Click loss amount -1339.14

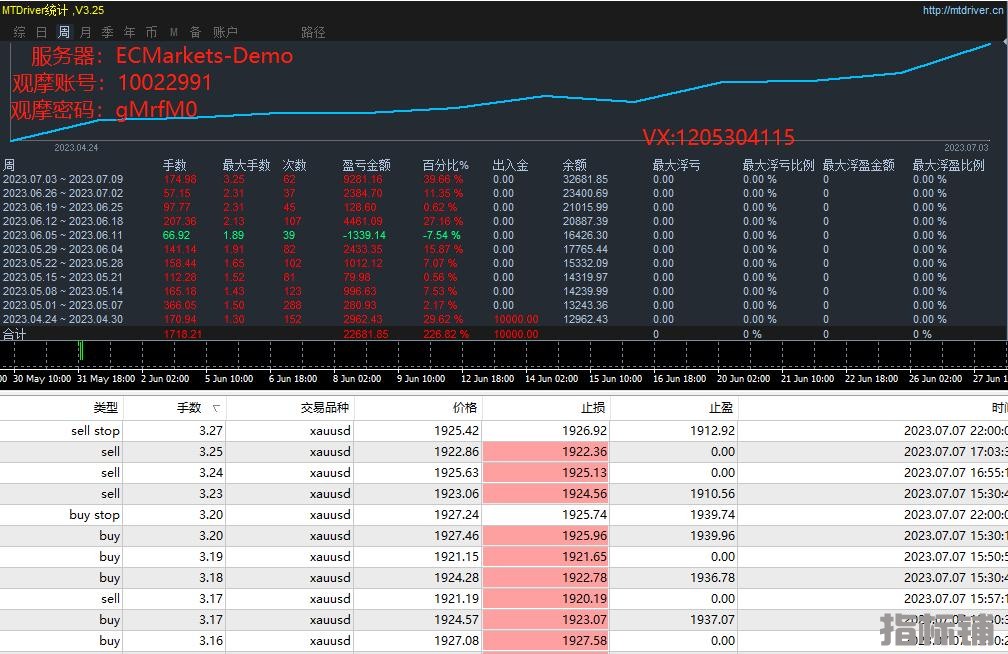point(364,235)
